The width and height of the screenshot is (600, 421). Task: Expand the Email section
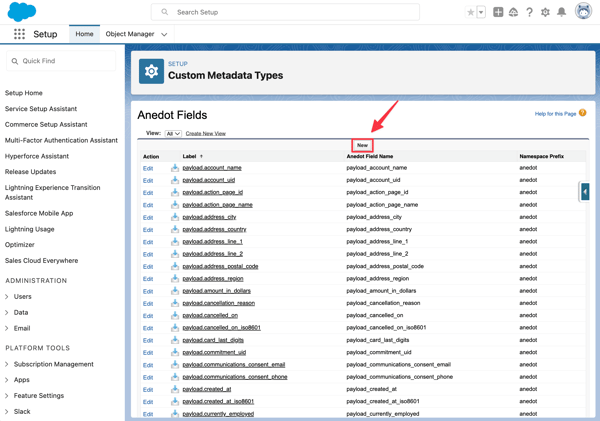click(7, 328)
